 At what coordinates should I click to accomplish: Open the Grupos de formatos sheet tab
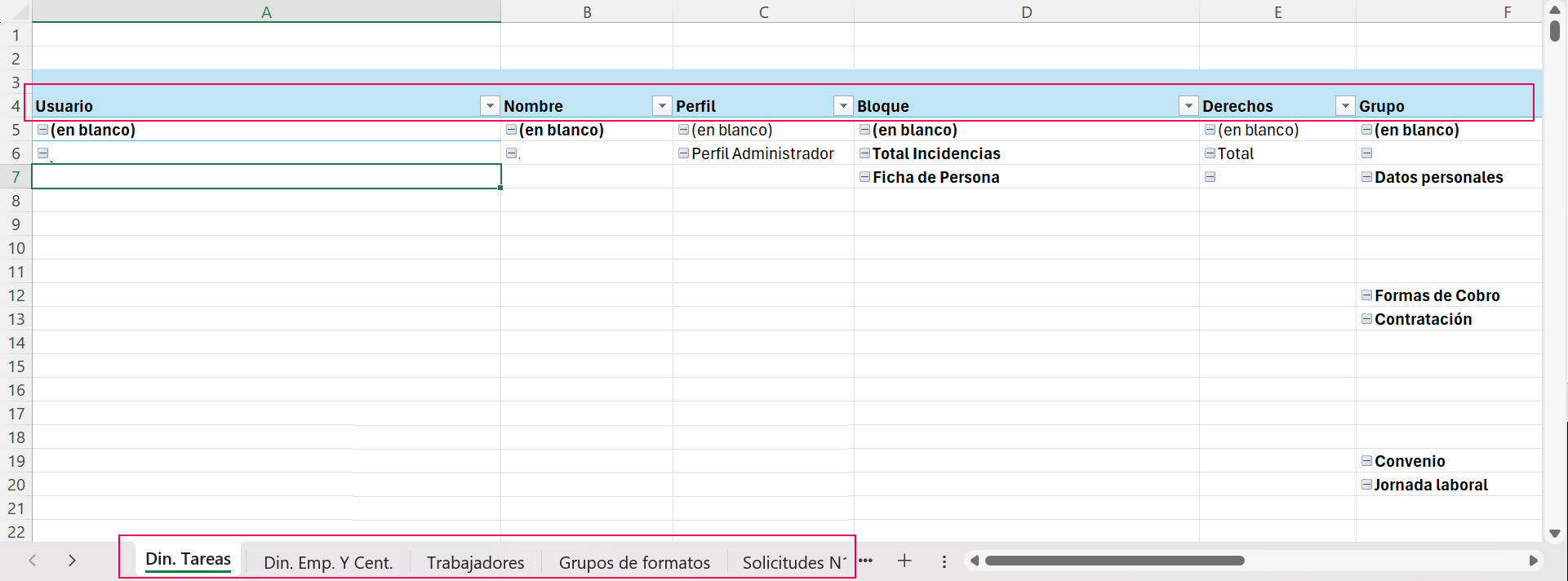(634, 562)
